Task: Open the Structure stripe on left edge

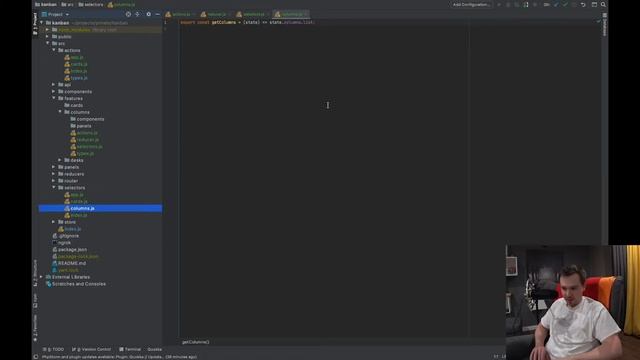Action: pyautogui.click(x=35, y=272)
